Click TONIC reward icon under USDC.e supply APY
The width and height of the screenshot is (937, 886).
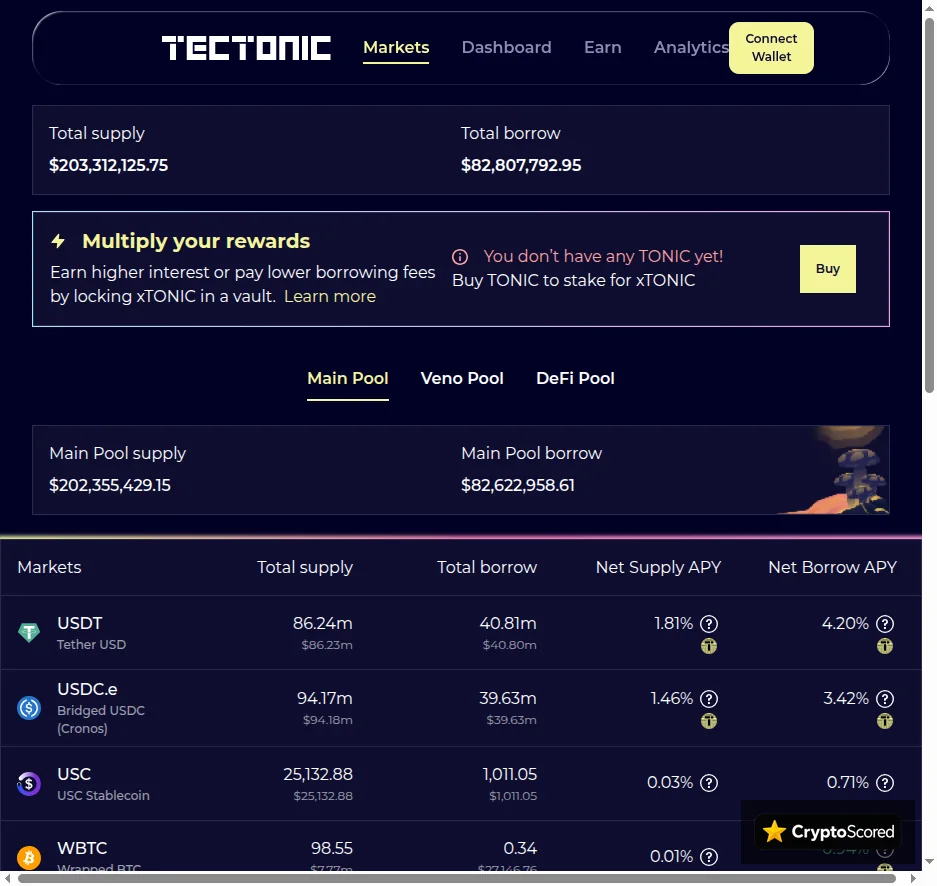click(709, 721)
